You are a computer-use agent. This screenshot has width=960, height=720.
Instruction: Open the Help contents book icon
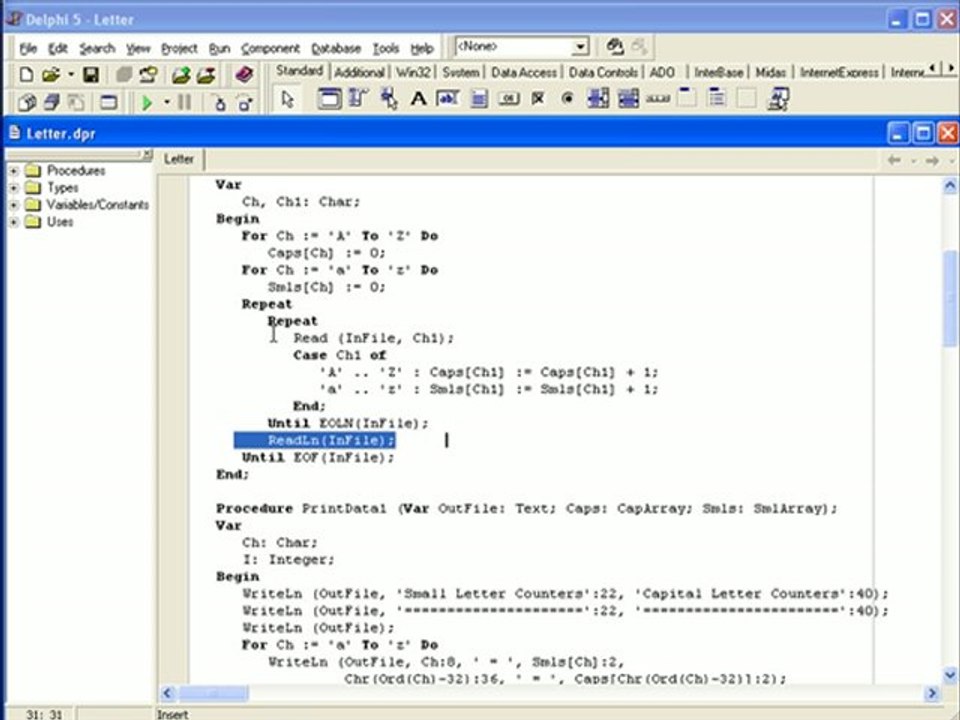[244, 75]
